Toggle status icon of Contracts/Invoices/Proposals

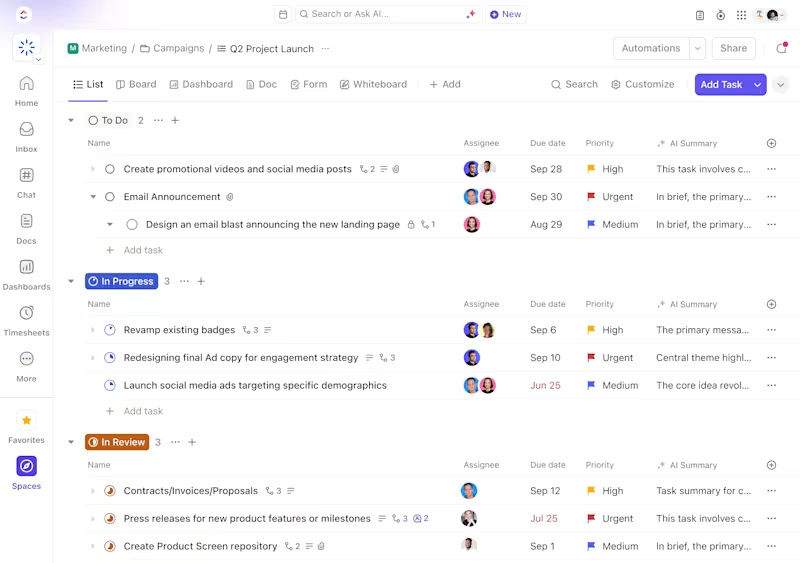[x=110, y=491]
